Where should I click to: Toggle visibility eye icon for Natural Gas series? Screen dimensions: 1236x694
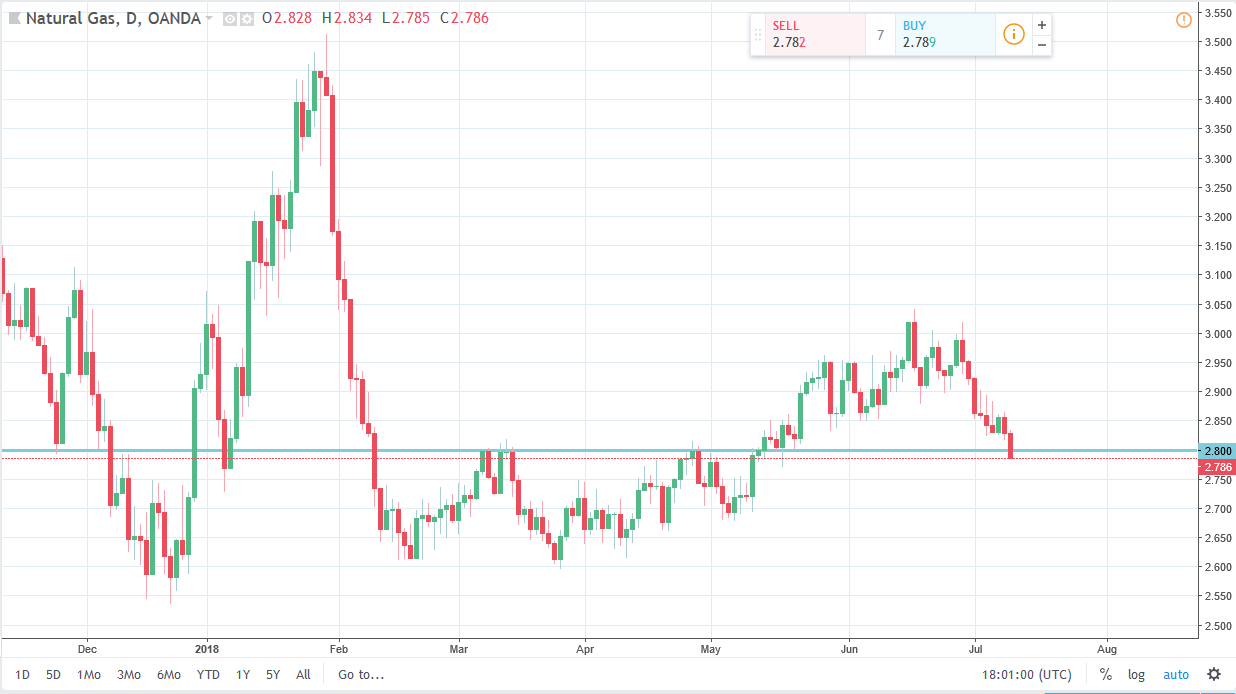tap(229, 18)
